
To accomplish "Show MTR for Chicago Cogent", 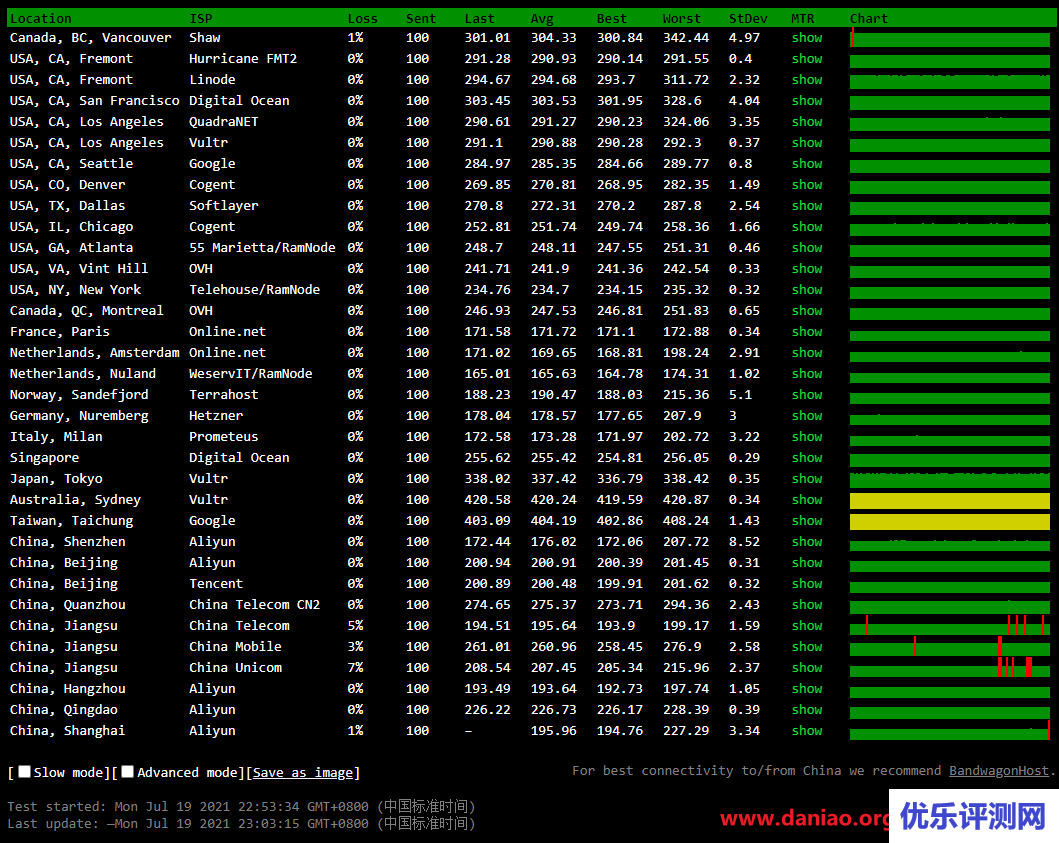I will click(x=807, y=226).
